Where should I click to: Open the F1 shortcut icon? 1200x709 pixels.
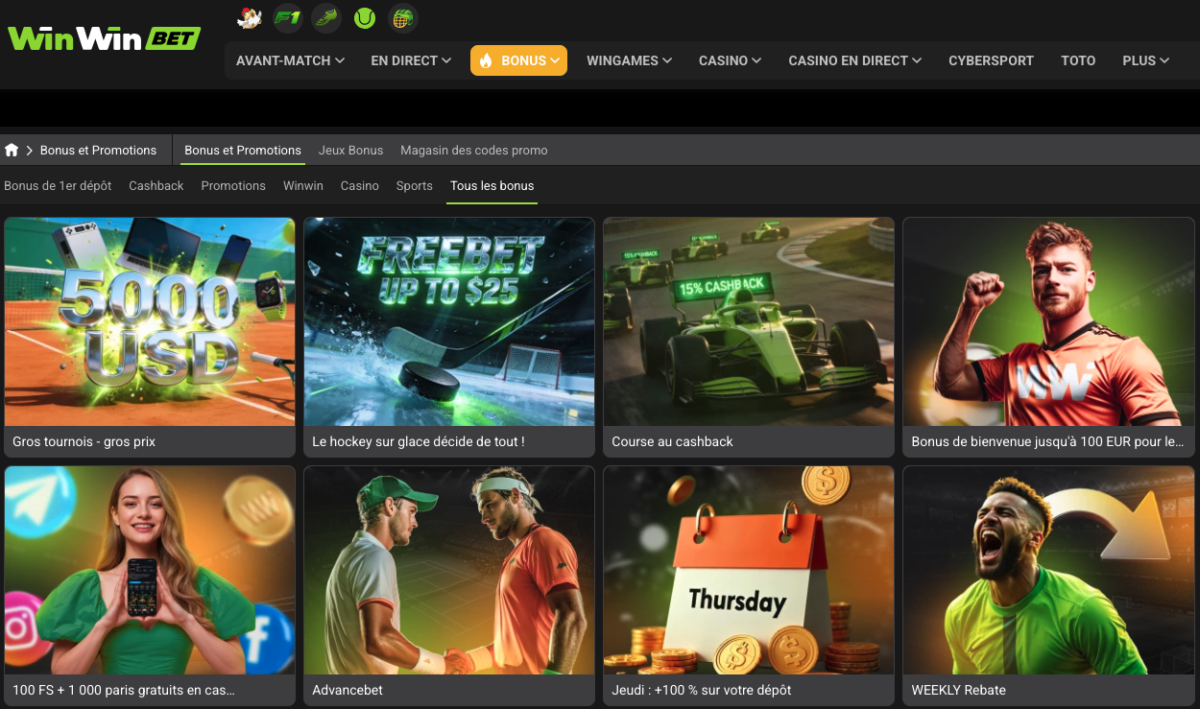pos(288,17)
